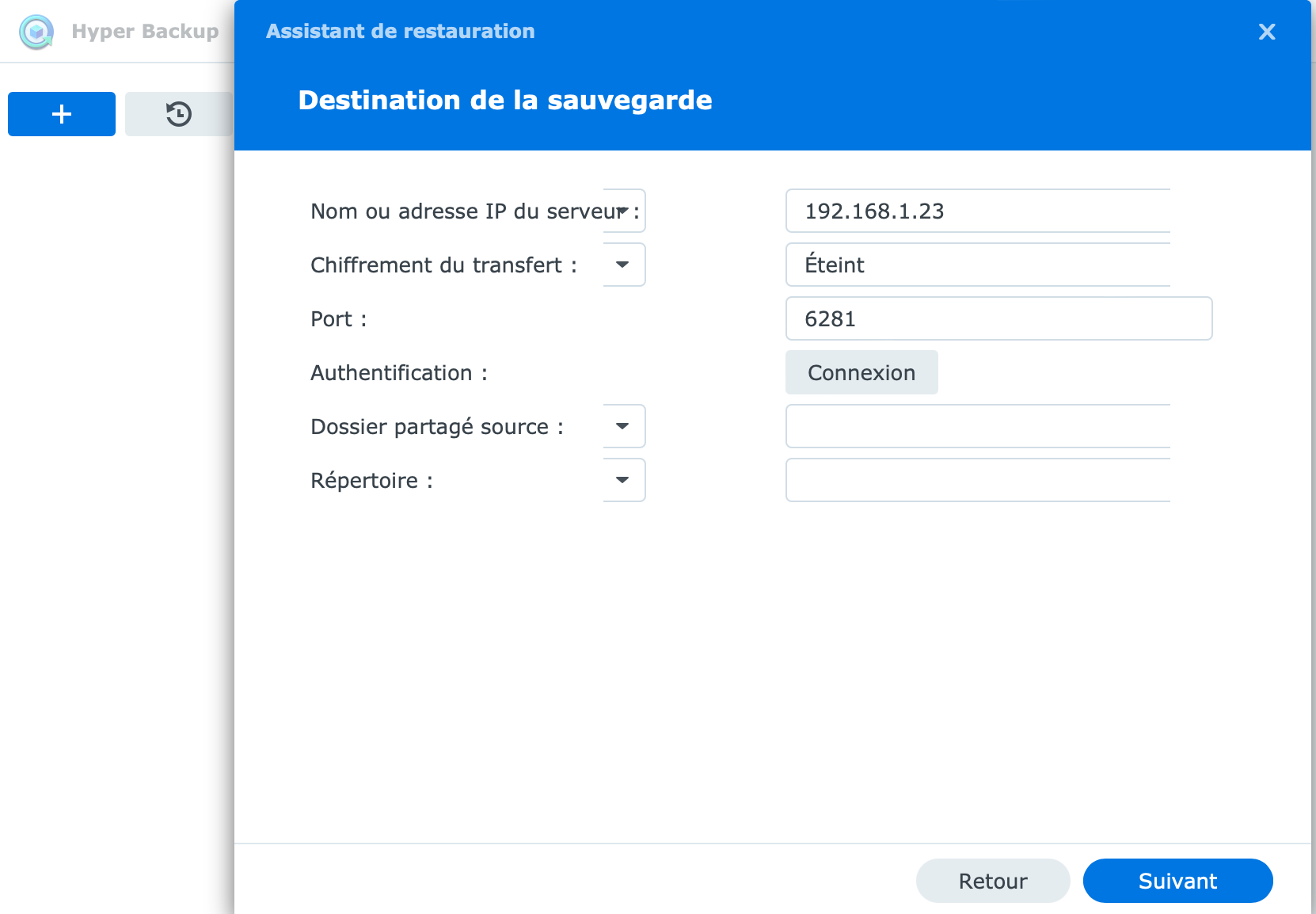The height and width of the screenshot is (914, 1316).
Task: Go back with the Retour button
Action: pos(993,881)
